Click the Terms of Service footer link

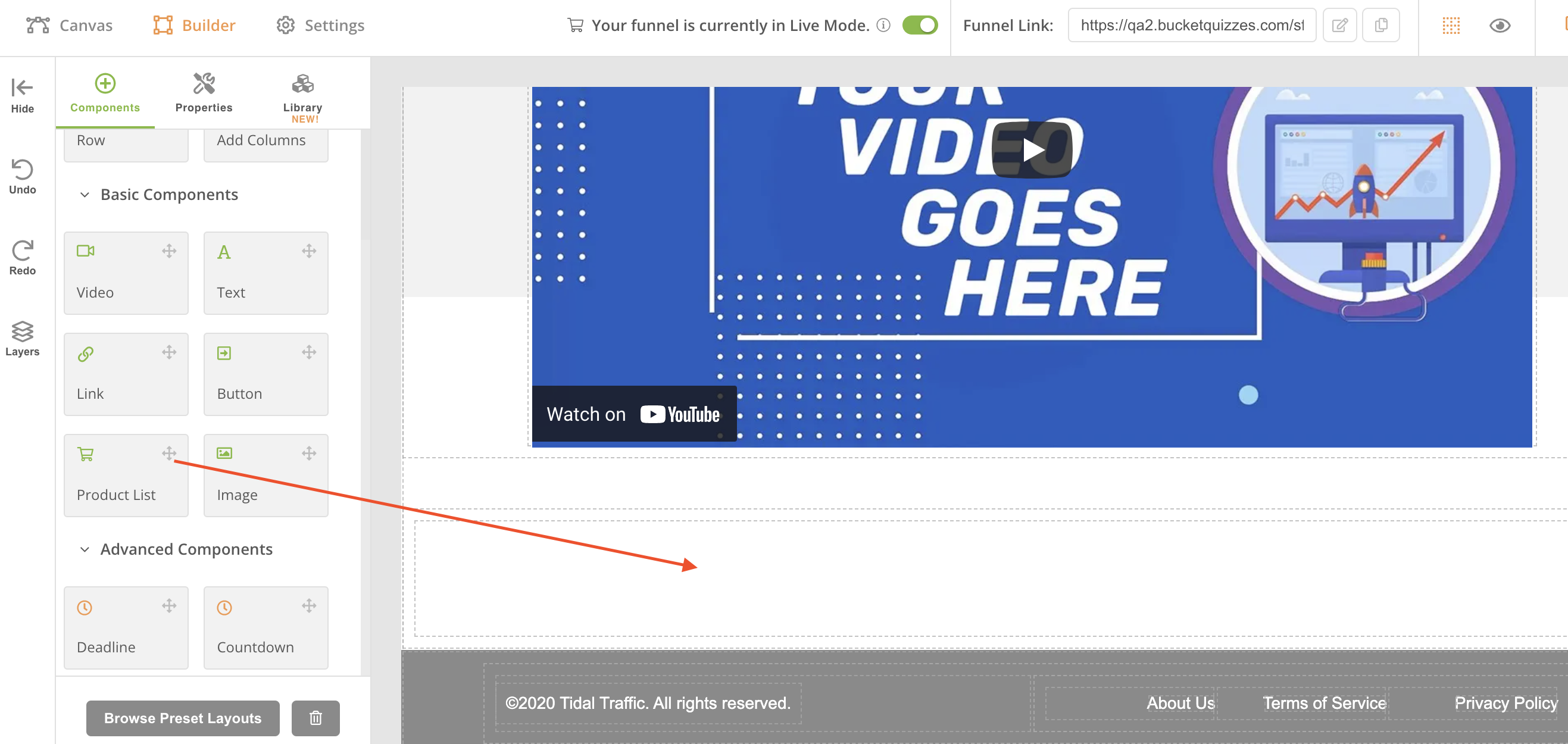1324,703
